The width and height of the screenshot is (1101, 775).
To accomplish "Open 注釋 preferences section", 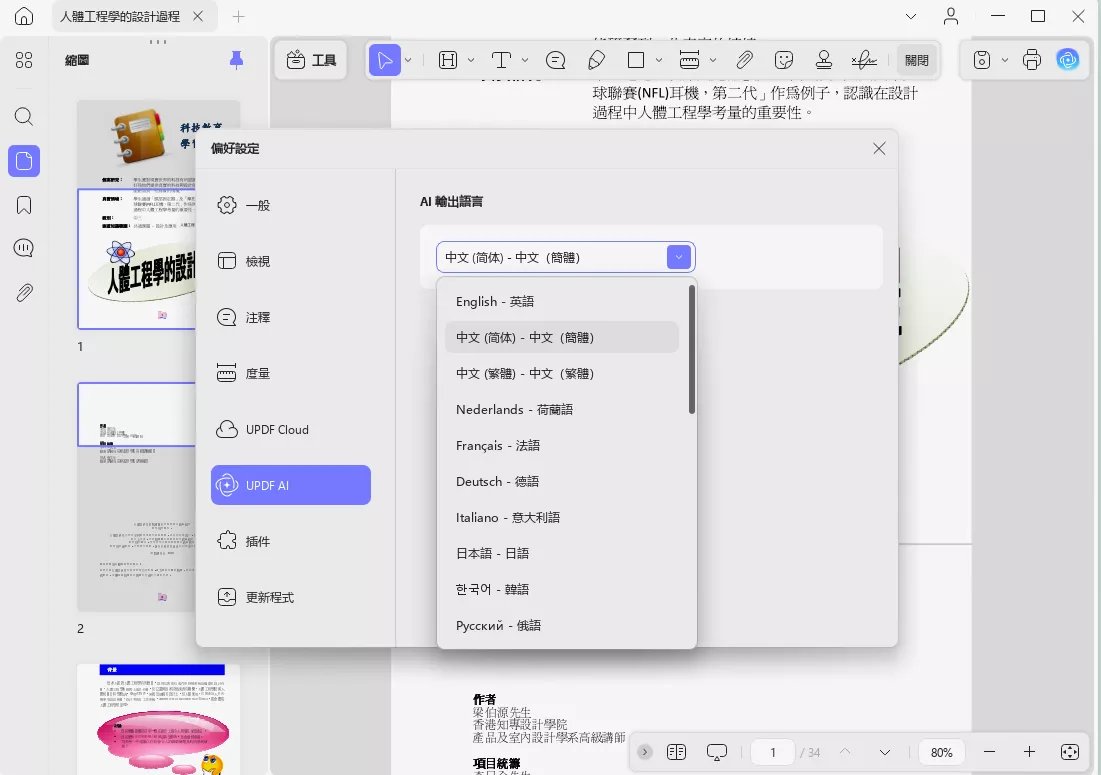I will [x=291, y=317].
